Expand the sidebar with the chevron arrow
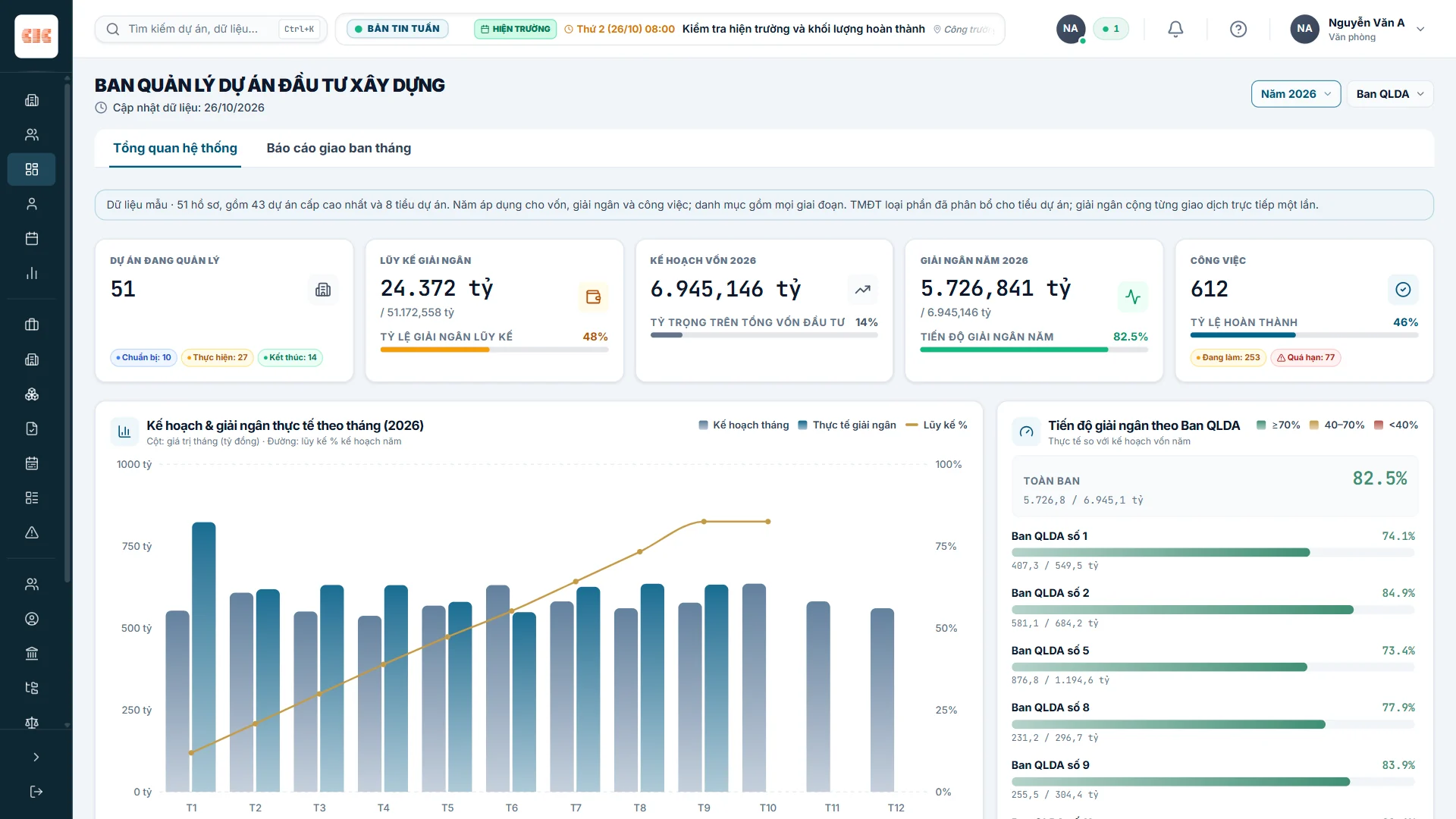The image size is (1456, 819). (x=36, y=757)
